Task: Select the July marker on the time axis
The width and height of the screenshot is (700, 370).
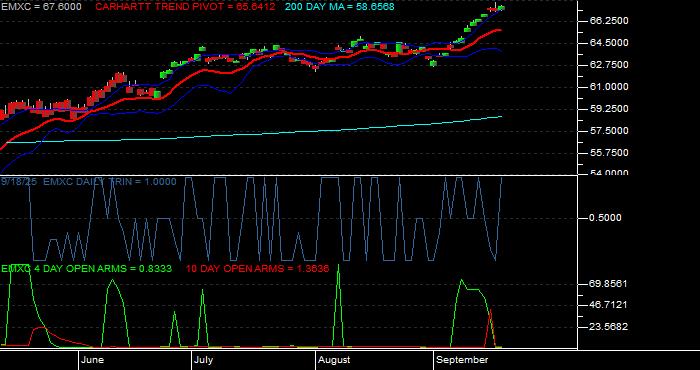Action: click(204, 360)
